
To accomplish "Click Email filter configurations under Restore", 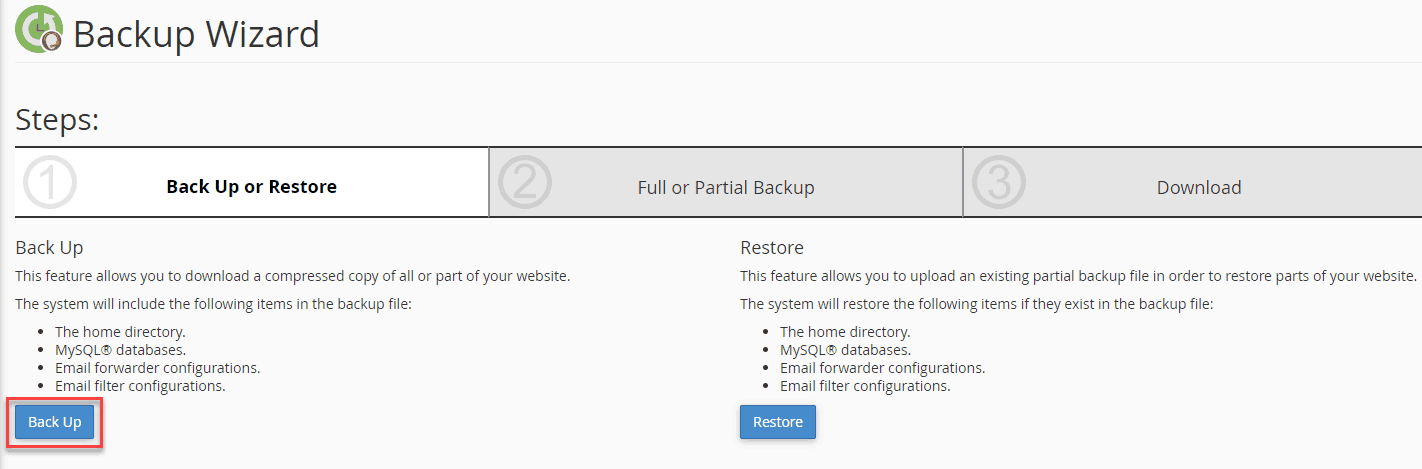I will [x=865, y=386].
